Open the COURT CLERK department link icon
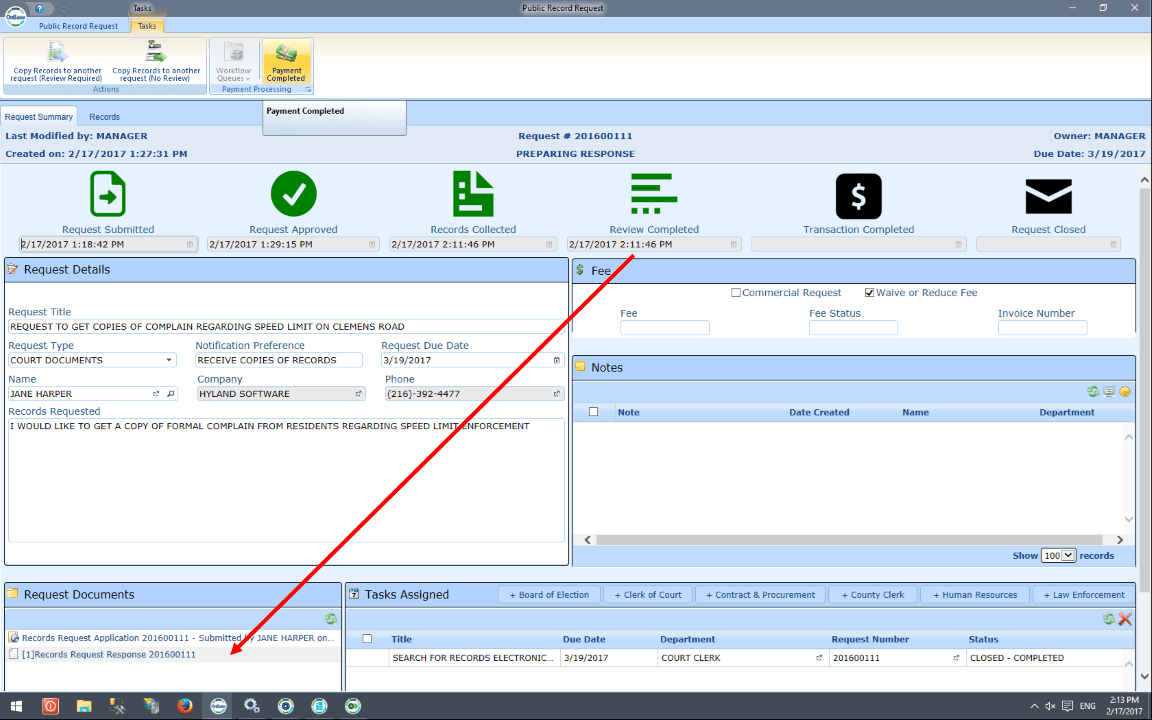1152x720 pixels. pyautogui.click(x=818, y=658)
